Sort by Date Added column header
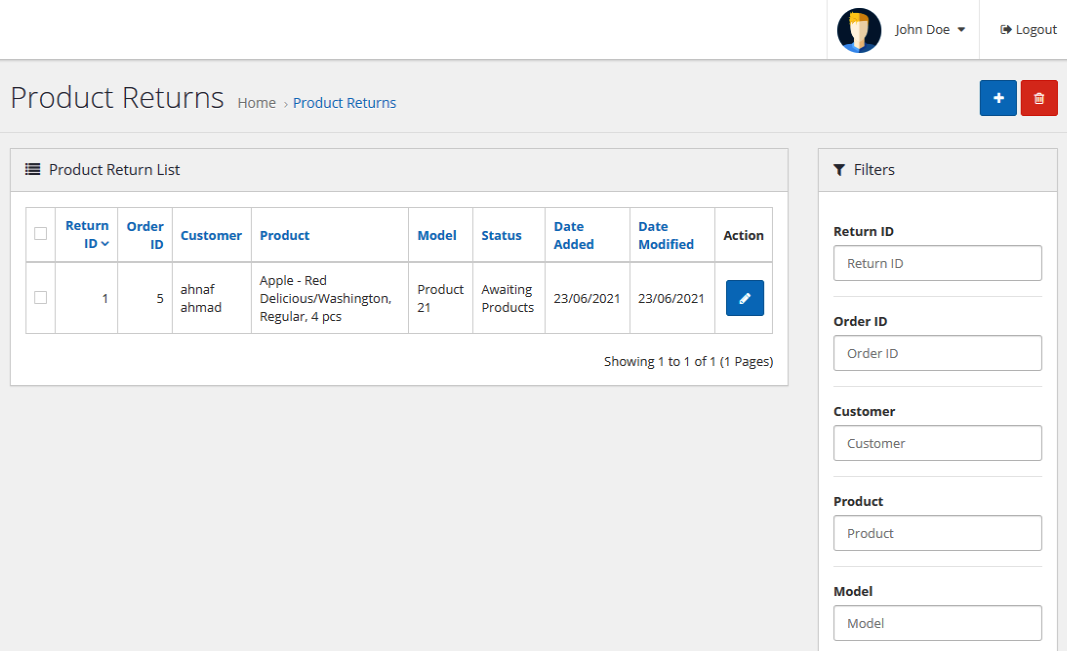 click(x=573, y=235)
